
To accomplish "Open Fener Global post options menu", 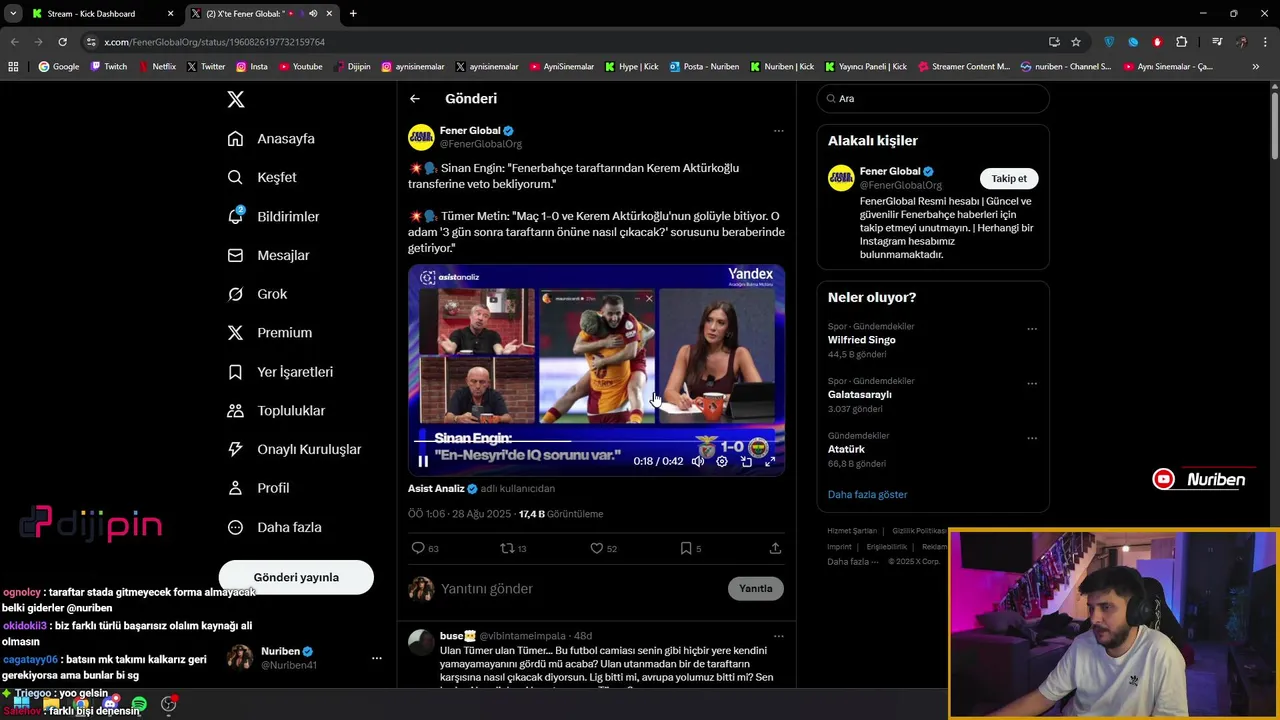I will (x=778, y=131).
